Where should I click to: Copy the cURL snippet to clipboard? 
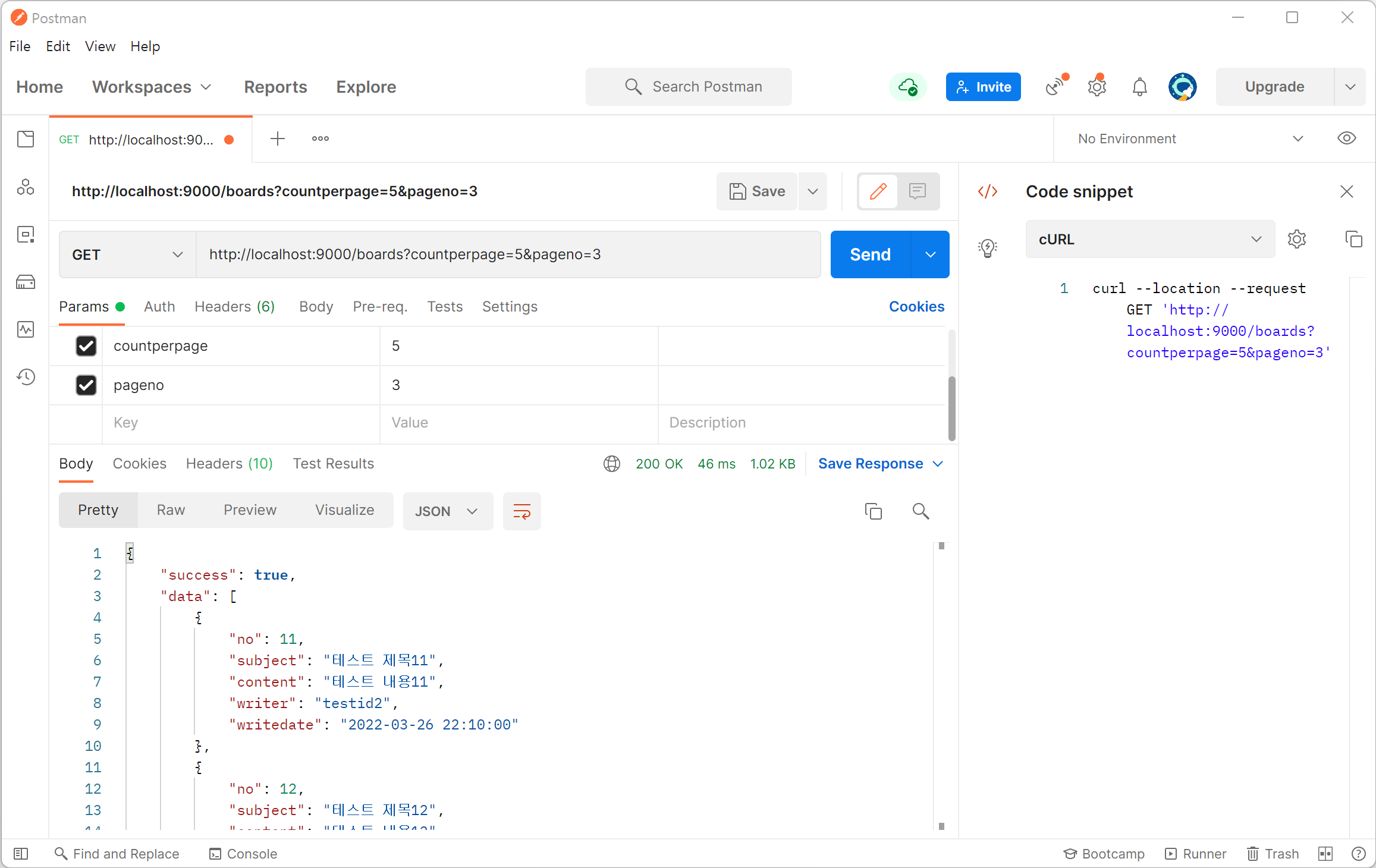click(1353, 239)
